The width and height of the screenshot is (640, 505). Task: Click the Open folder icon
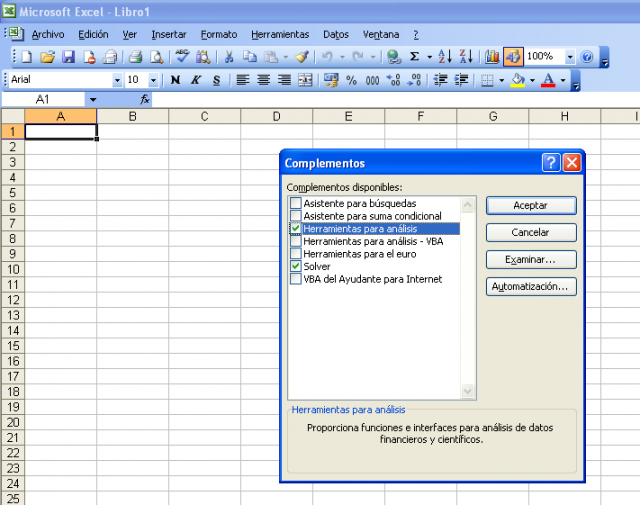(x=48, y=57)
